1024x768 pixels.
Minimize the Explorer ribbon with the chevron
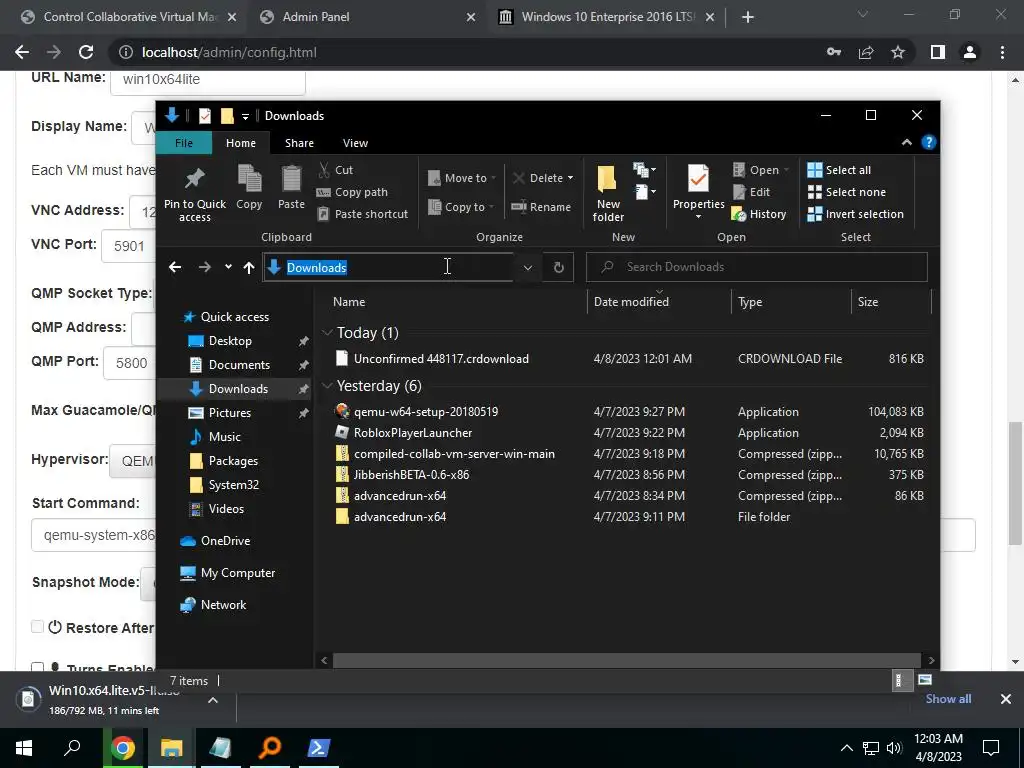coord(906,142)
